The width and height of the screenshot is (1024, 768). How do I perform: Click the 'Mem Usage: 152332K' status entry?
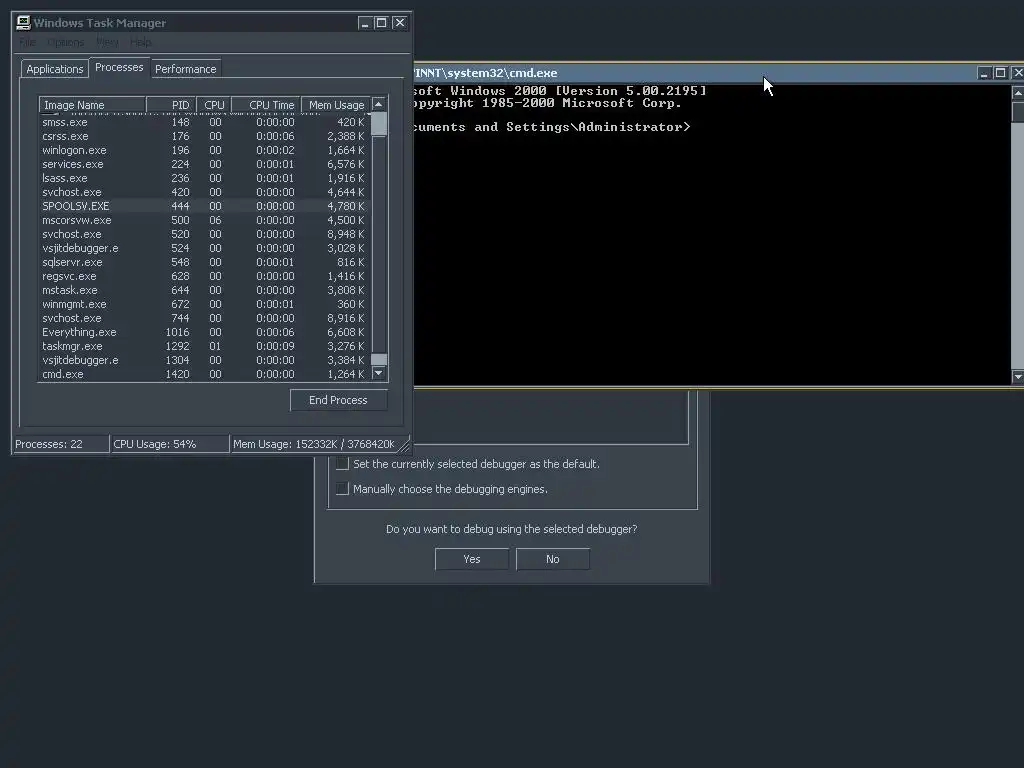[314, 444]
